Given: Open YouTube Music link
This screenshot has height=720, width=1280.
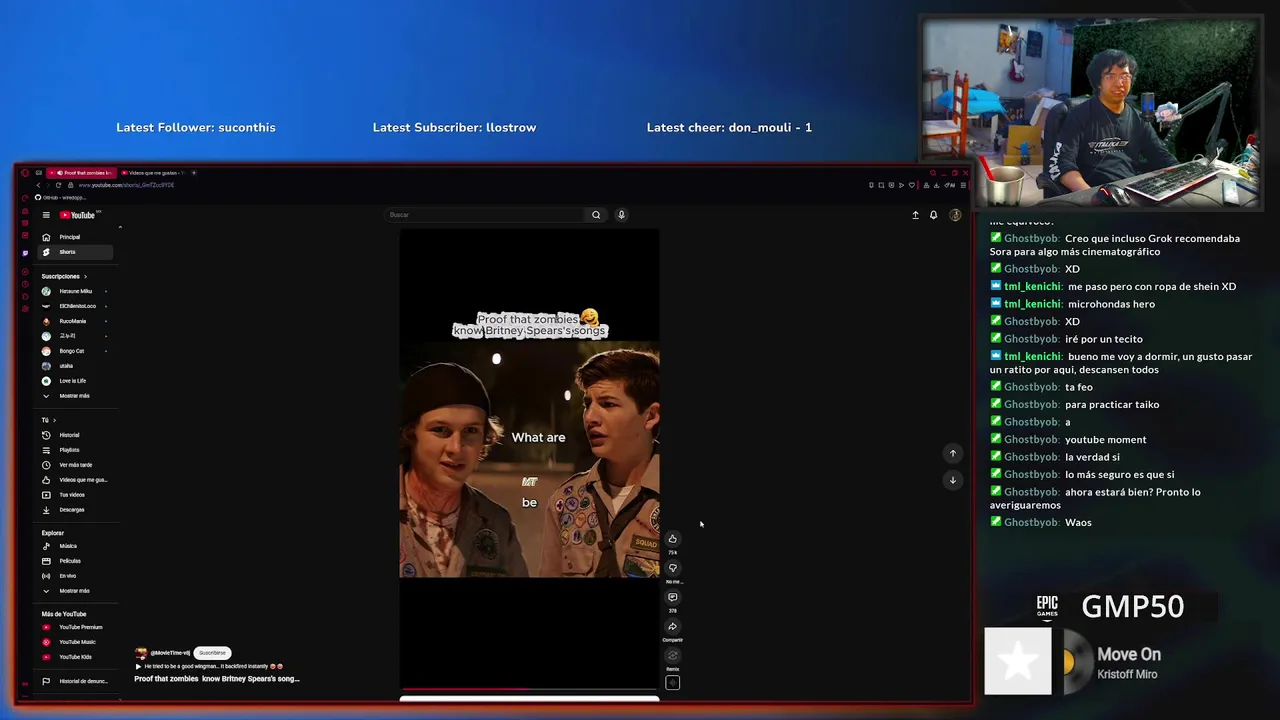Looking at the screenshot, I should point(77,642).
